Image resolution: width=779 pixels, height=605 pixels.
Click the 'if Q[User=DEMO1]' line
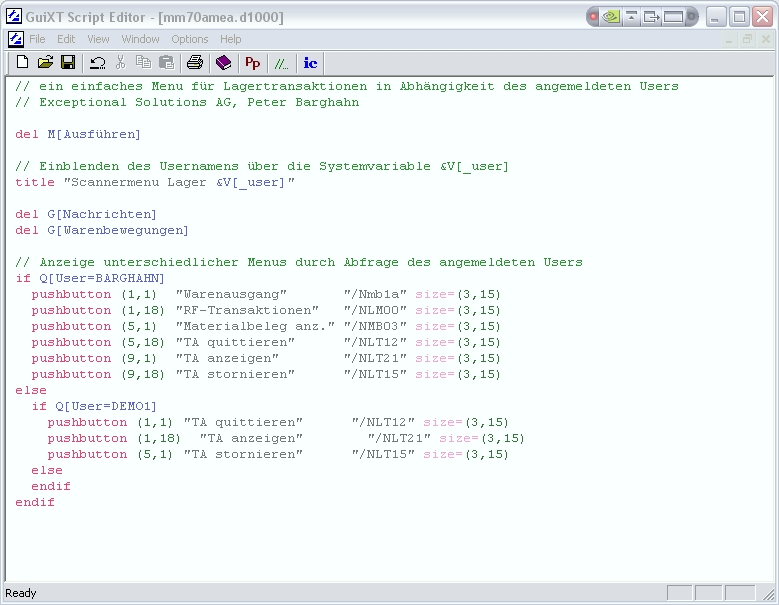pos(94,406)
